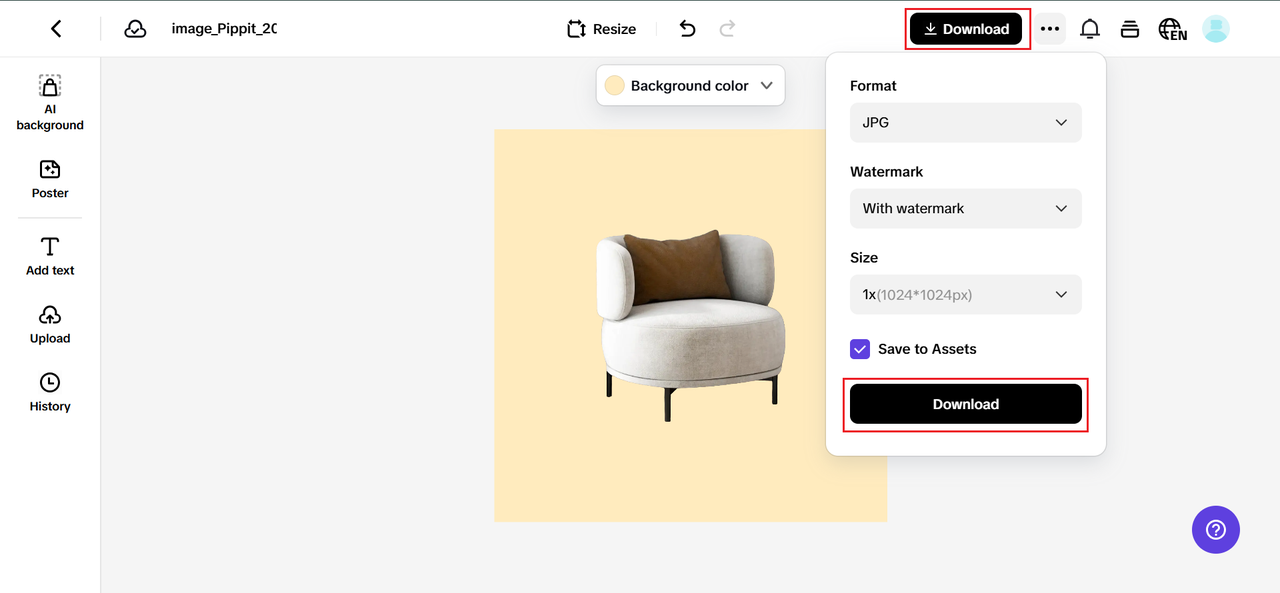Undo the last action

click(687, 29)
